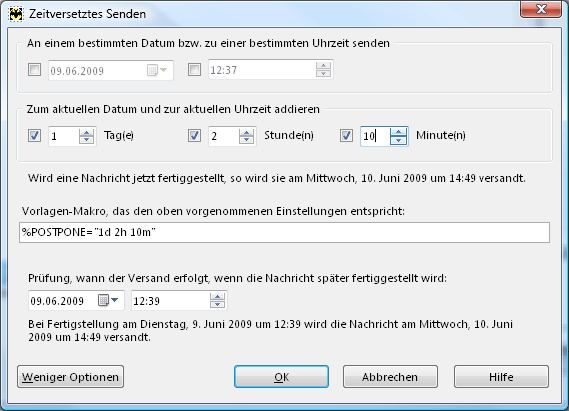Decrease the Tag(e) value with down arrow

[86, 140]
